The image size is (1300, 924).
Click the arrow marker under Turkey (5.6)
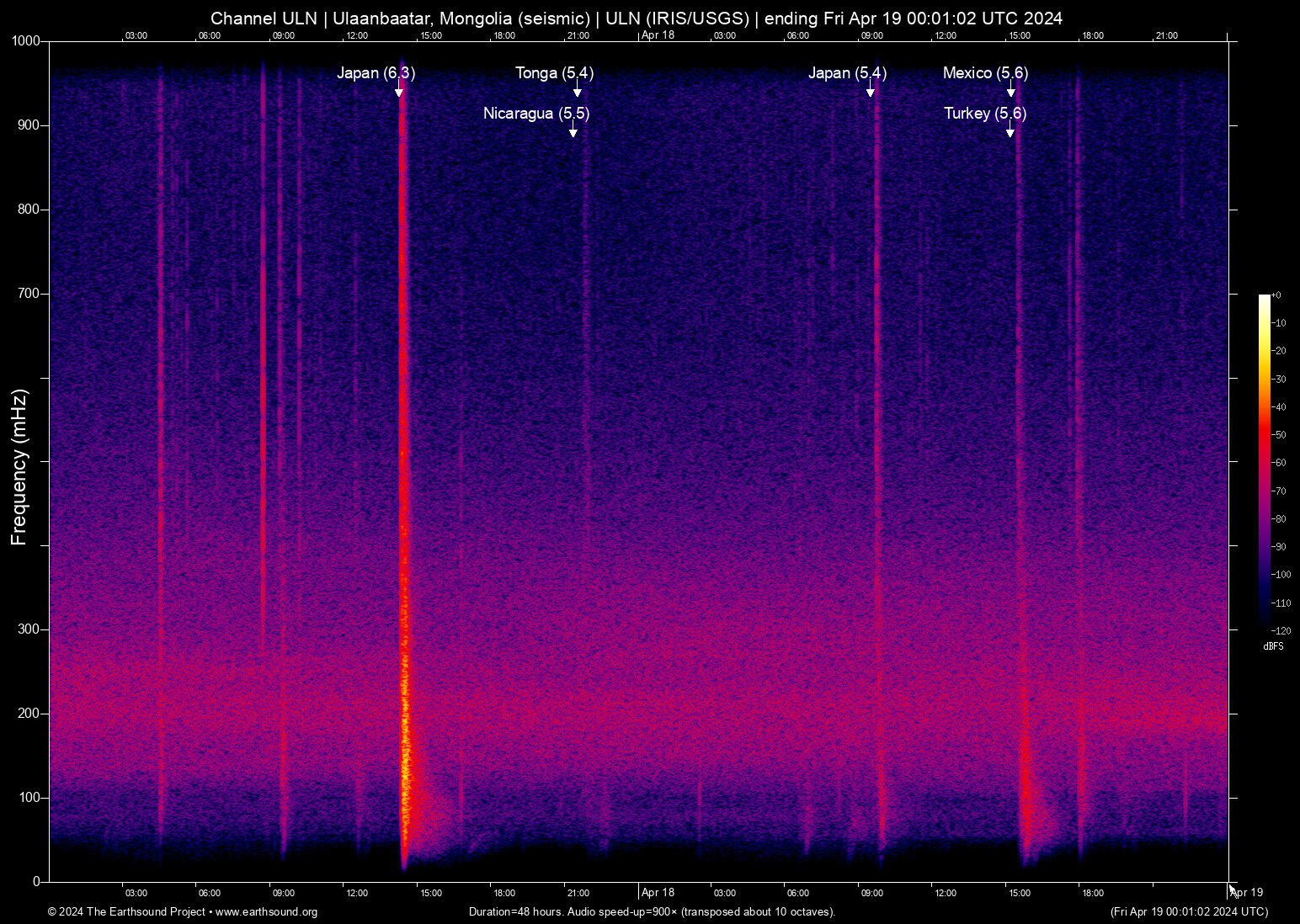[x=1010, y=130]
